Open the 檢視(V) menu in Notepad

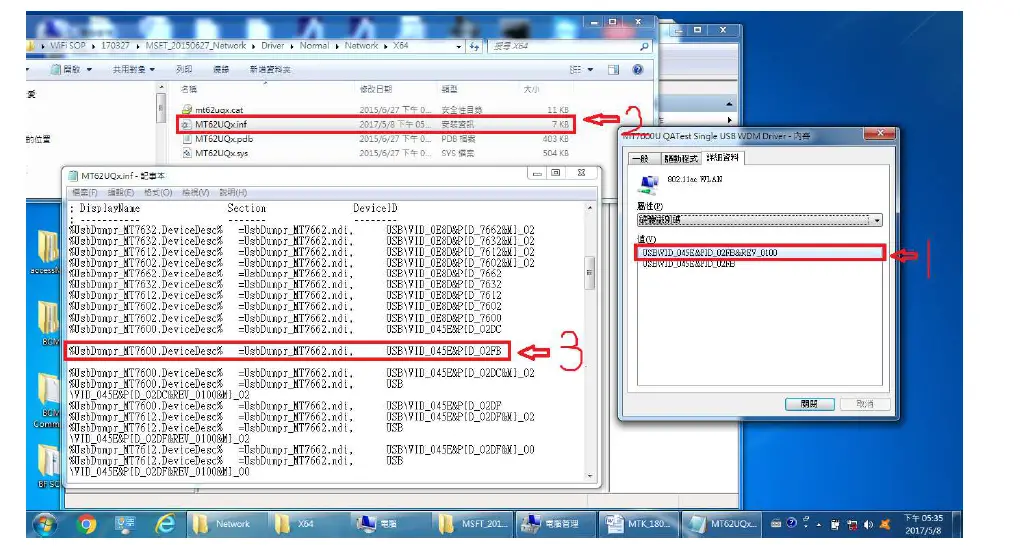[196, 193]
